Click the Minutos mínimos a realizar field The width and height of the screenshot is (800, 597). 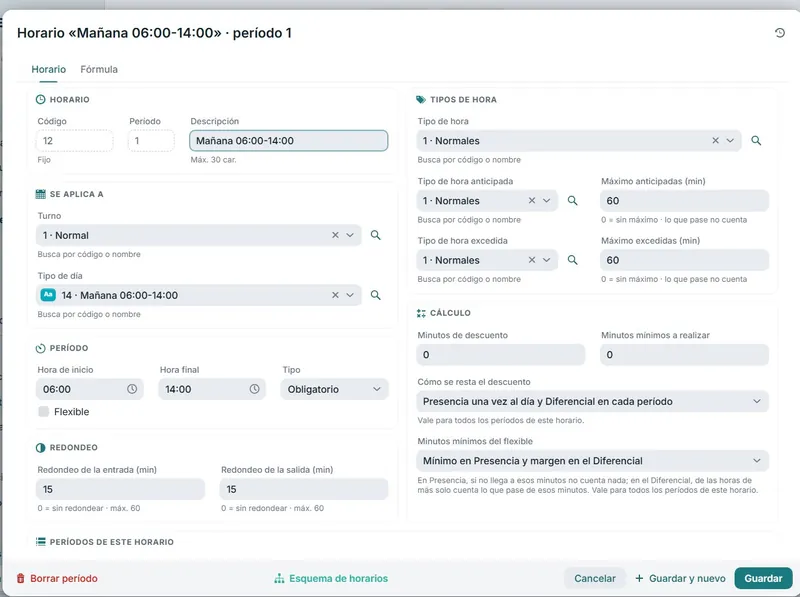coord(684,355)
